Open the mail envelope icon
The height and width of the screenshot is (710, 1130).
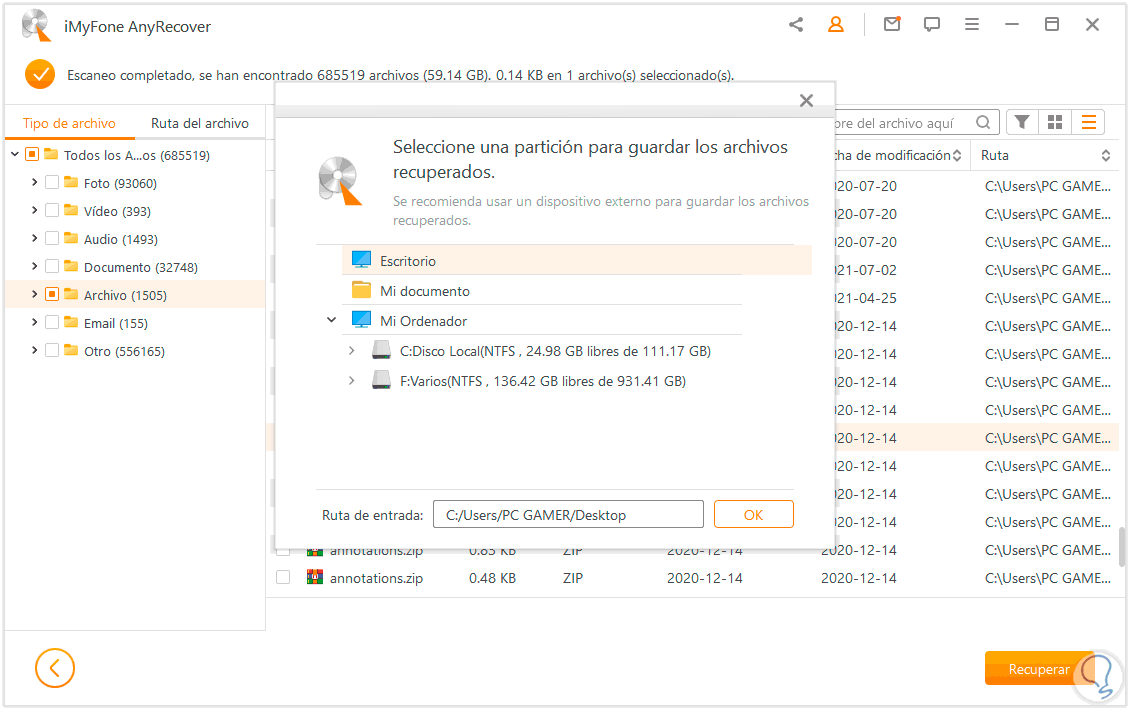[x=892, y=25]
